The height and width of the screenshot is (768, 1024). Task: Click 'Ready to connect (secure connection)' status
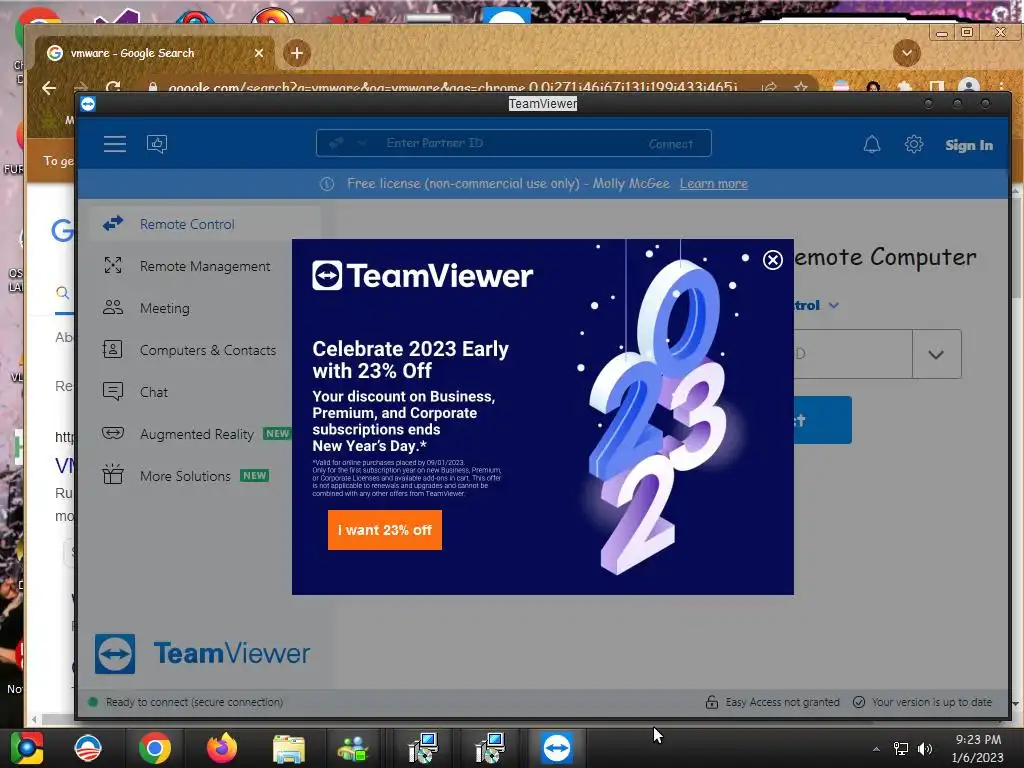click(x=194, y=702)
